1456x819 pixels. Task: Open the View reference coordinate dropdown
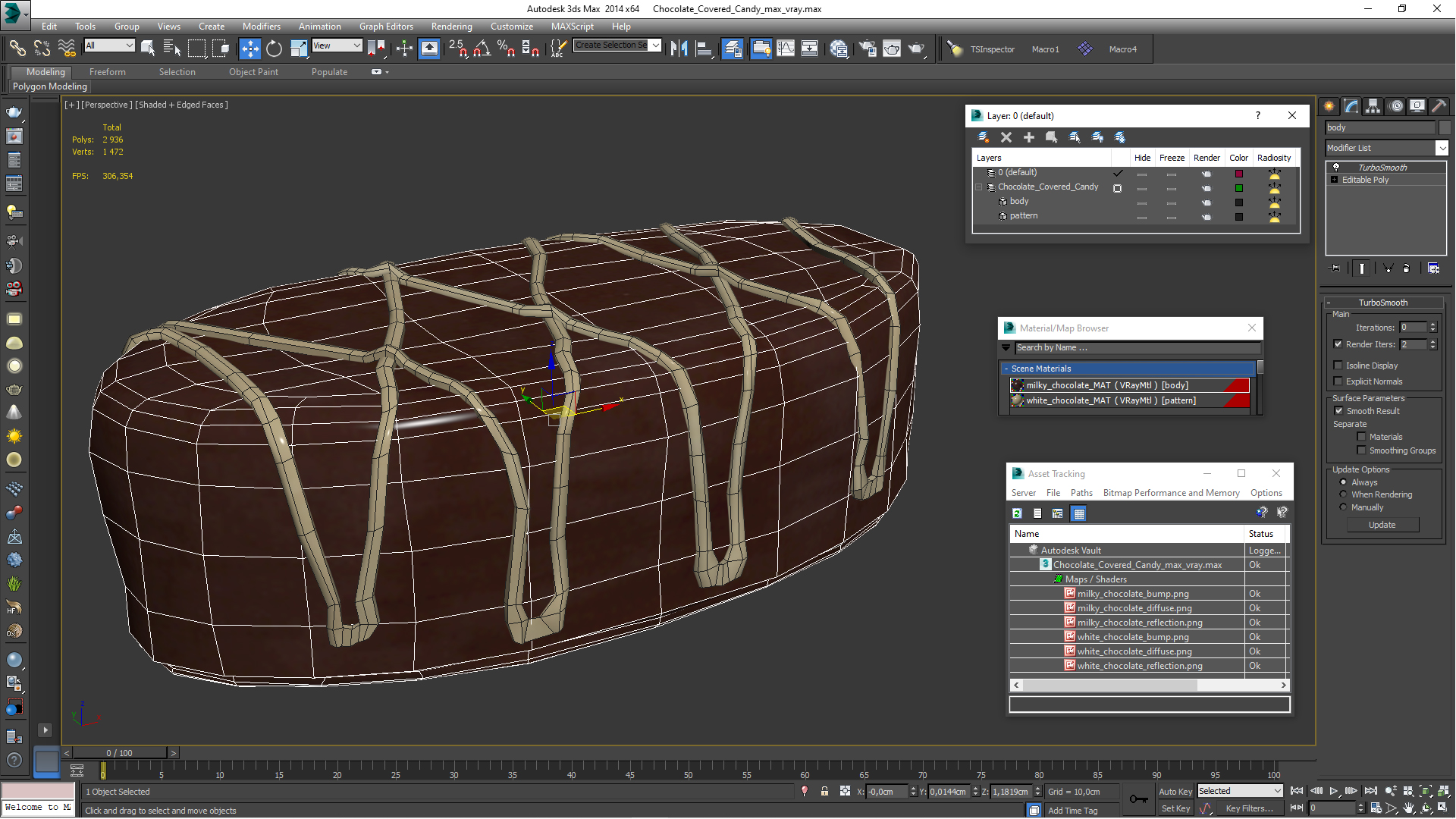pos(337,46)
